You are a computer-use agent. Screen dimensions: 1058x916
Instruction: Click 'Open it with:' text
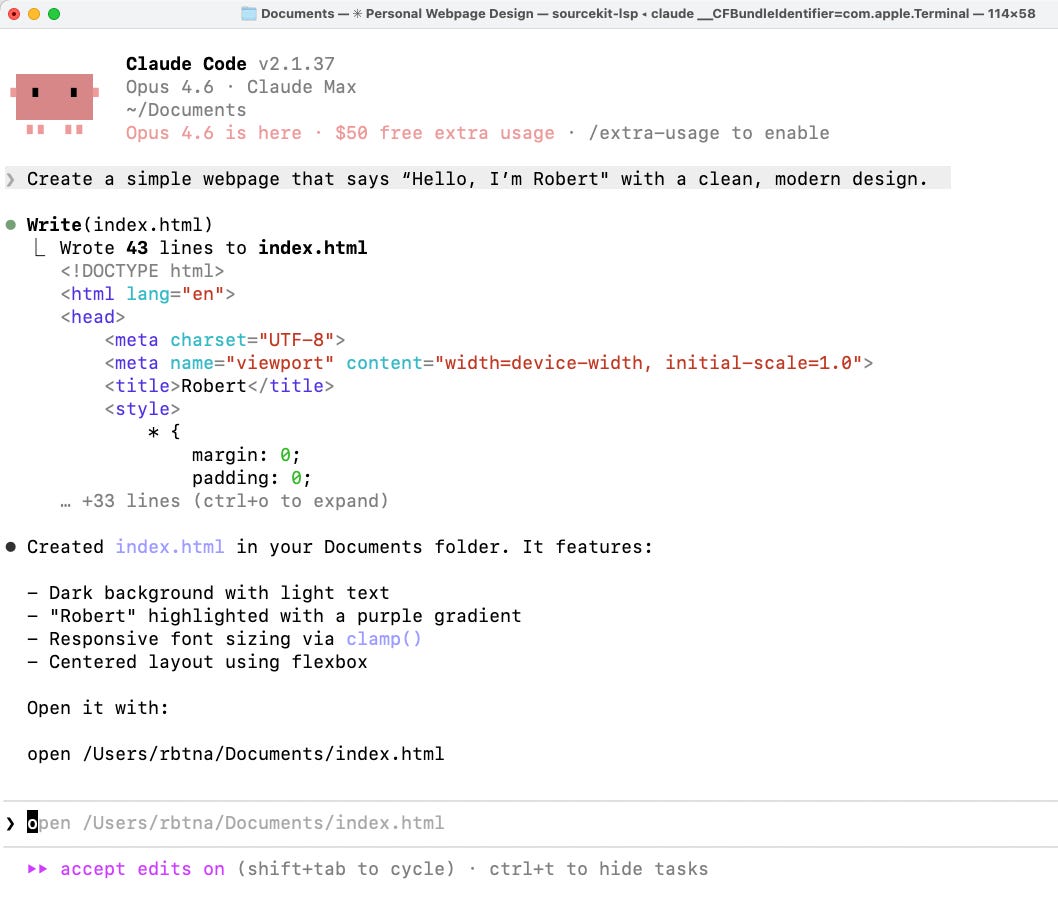pyautogui.click(x=98, y=708)
